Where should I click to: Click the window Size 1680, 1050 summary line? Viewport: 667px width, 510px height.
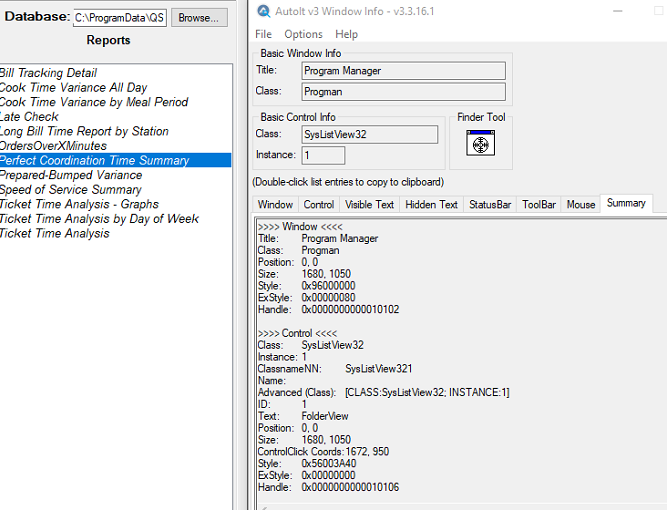pyautogui.click(x=304, y=274)
